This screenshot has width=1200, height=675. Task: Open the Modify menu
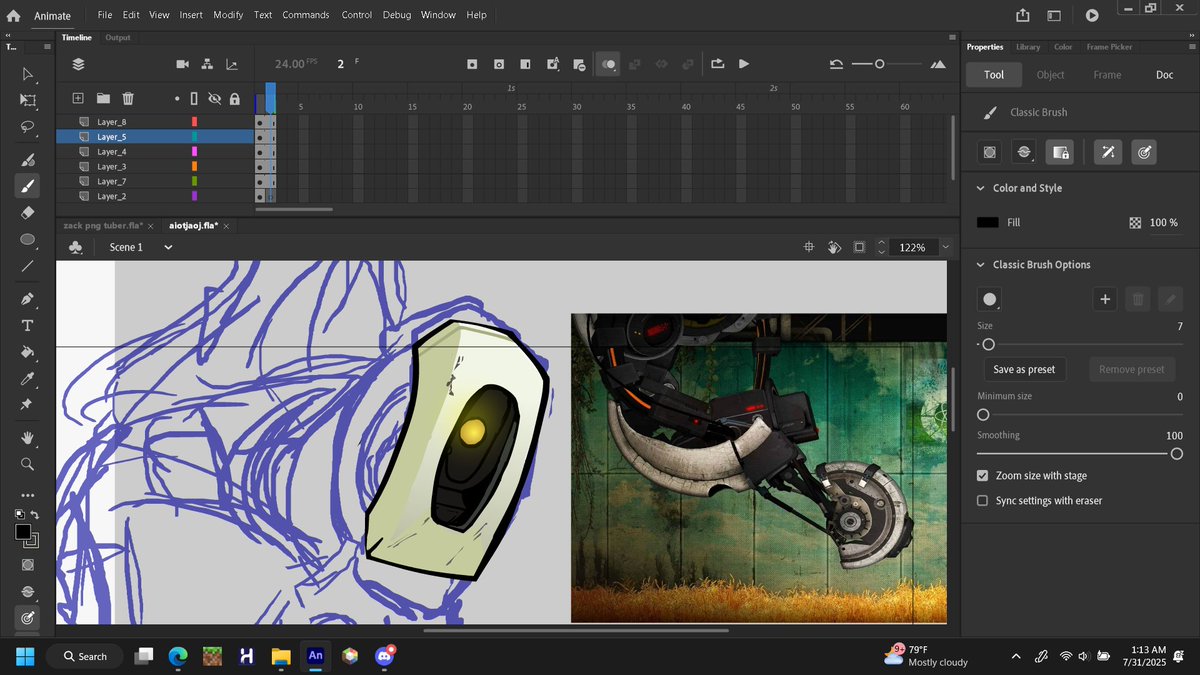(x=228, y=14)
